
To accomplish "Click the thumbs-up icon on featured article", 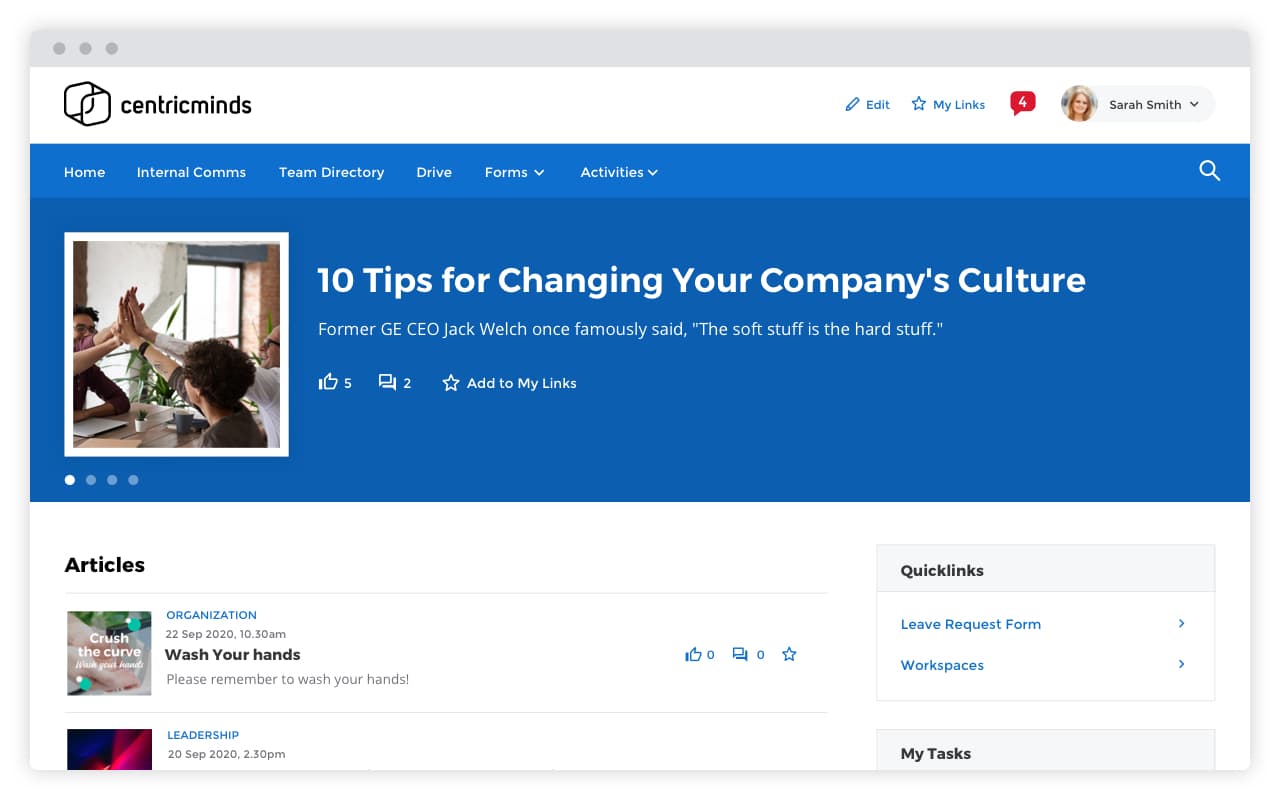I will (328, 382).
